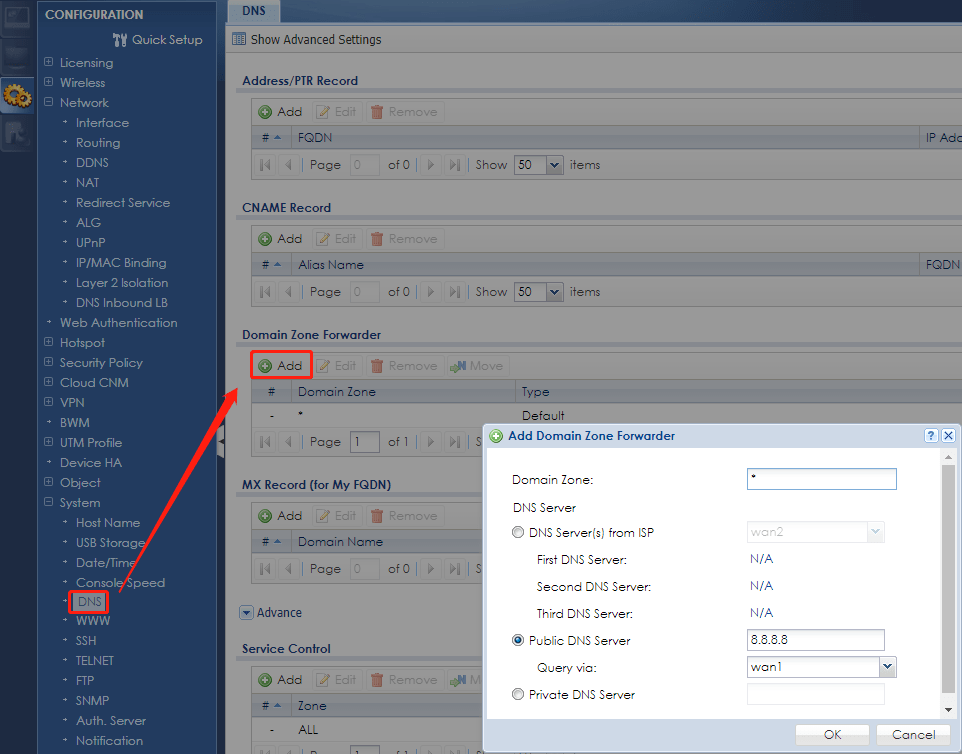Open help in Add Domain Zone Forwarder dialog

pyautogui.click(x=931, y=436)
